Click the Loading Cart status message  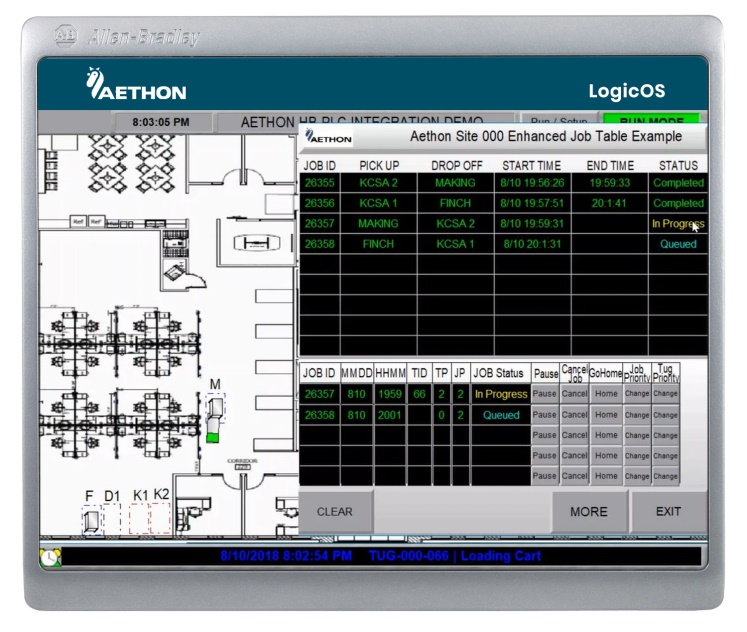pos(501,556)
